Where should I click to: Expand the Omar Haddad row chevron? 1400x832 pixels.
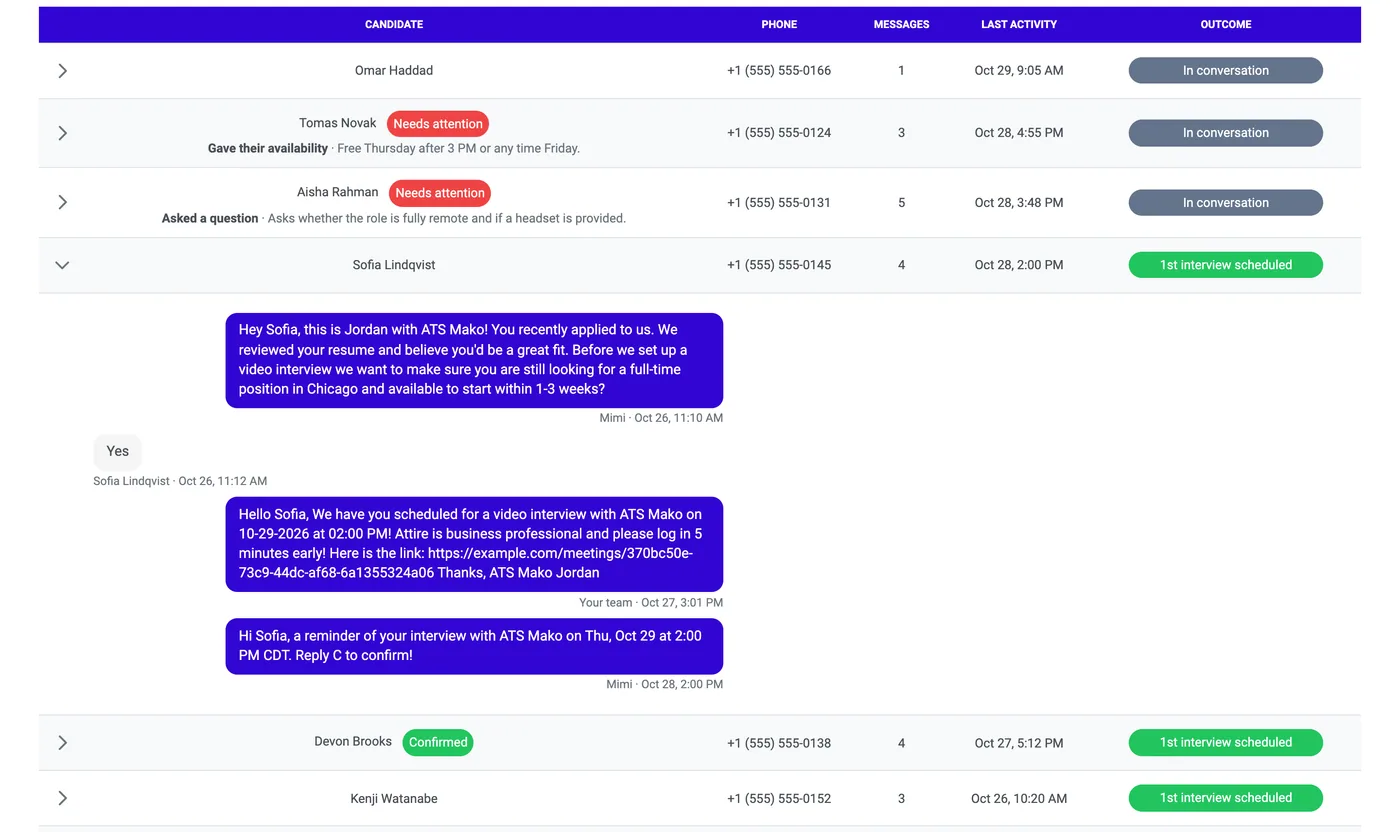pyautogui.click(x=62, y=71)
